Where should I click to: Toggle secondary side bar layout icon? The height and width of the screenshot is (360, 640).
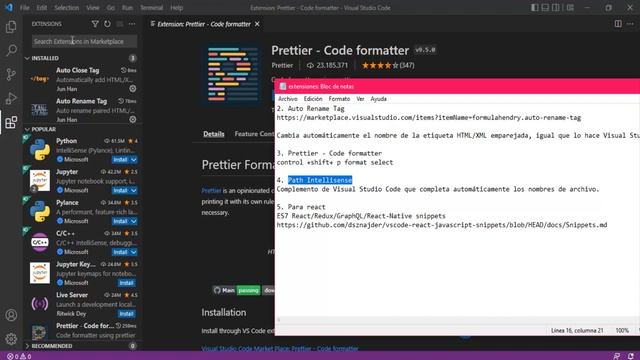pos(556,8)
